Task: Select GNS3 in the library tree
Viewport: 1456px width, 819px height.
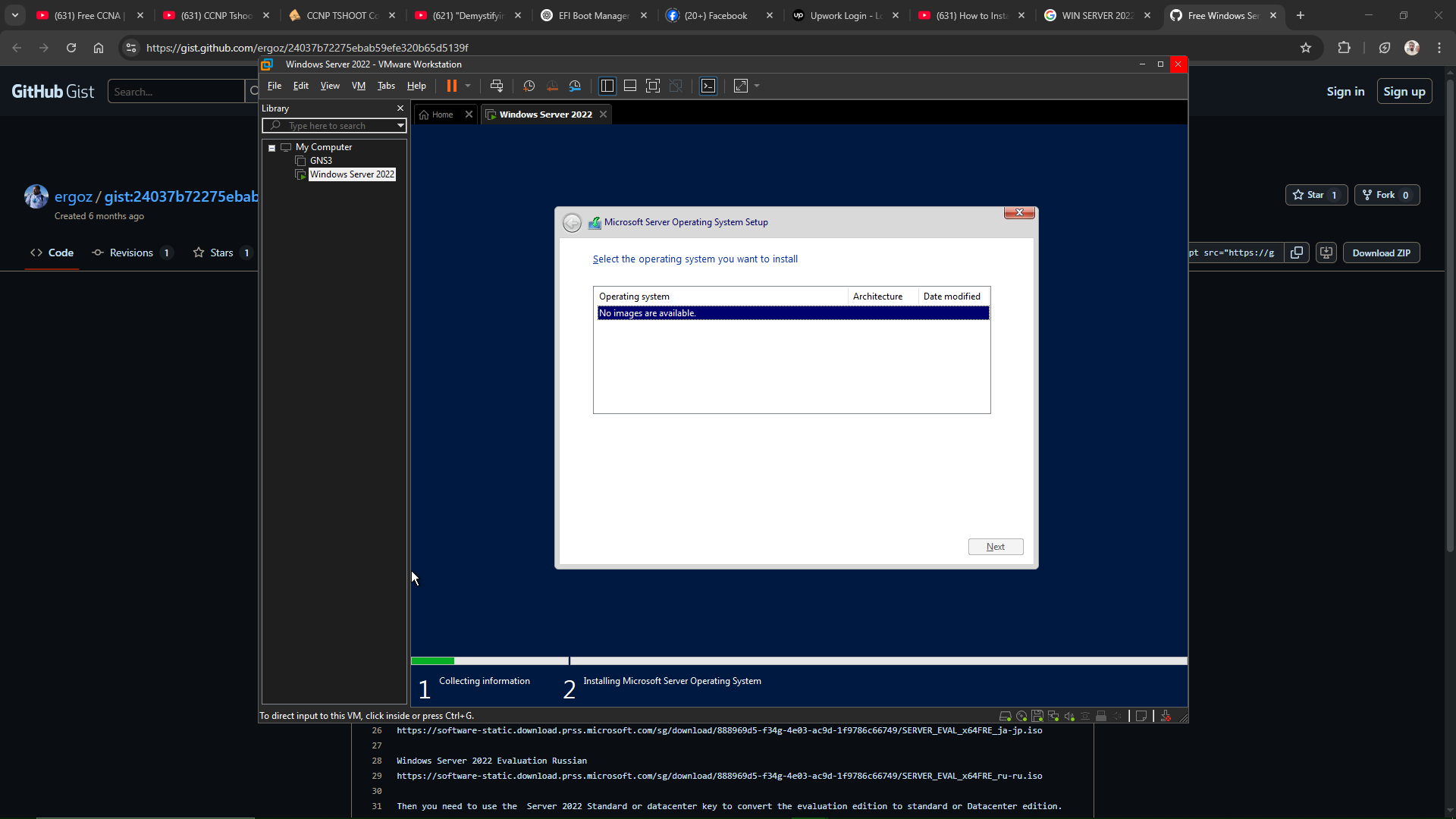Action: click(x=321, y=161)
